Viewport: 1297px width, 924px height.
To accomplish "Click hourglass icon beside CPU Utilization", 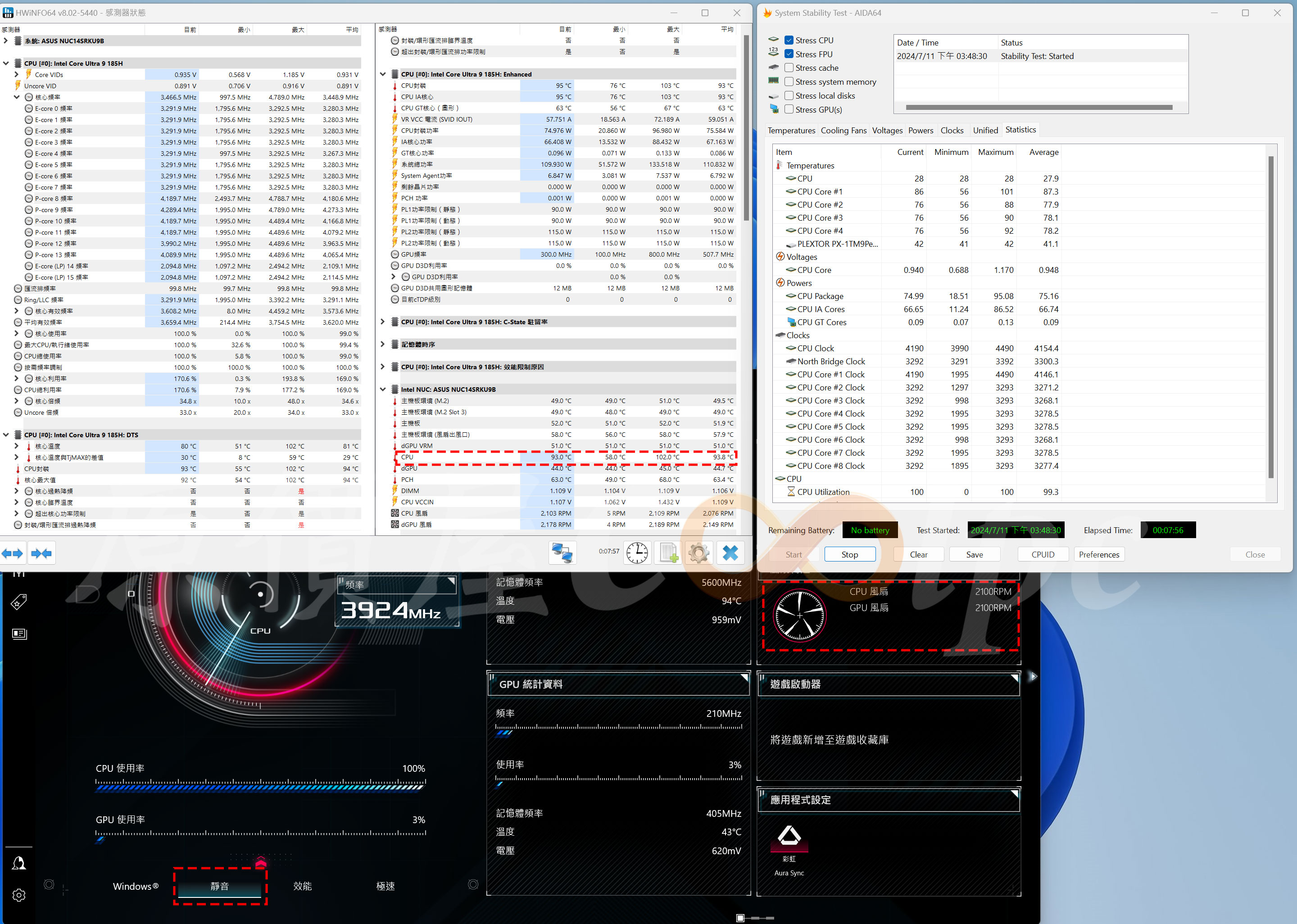I will pos(791,492).
